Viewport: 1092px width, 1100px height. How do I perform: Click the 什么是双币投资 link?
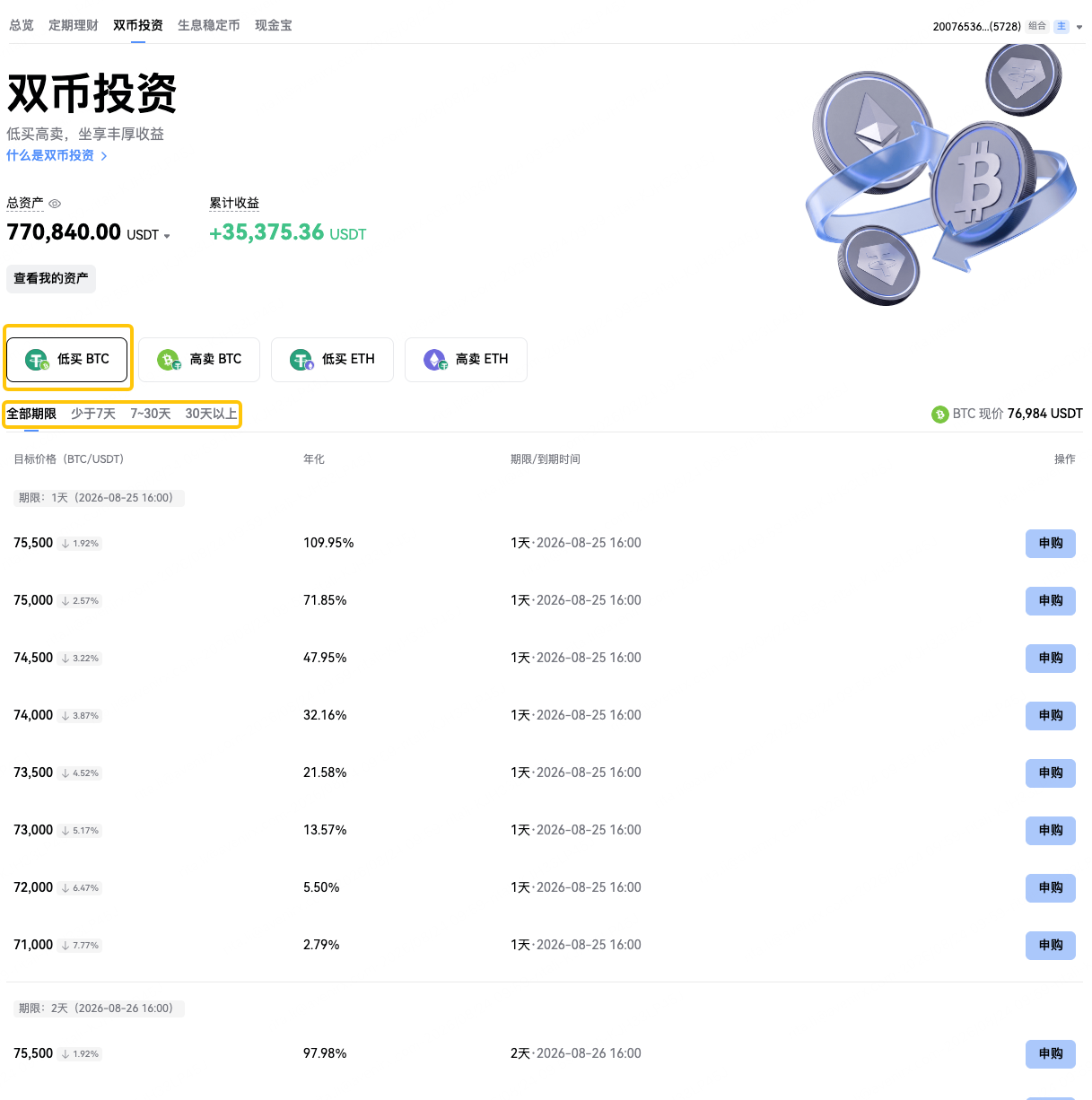pos(57,155)
